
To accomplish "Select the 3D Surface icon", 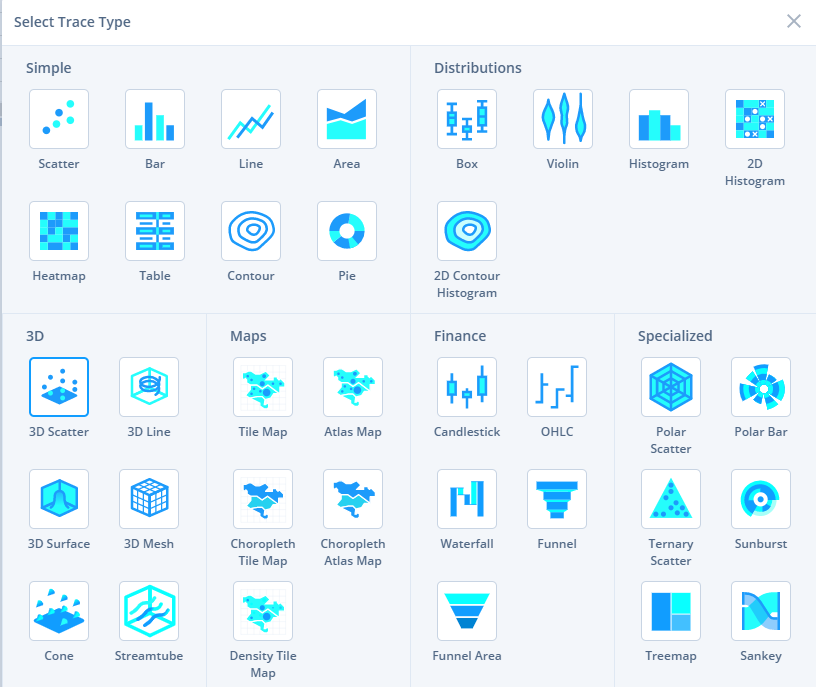I will (59, 499).
